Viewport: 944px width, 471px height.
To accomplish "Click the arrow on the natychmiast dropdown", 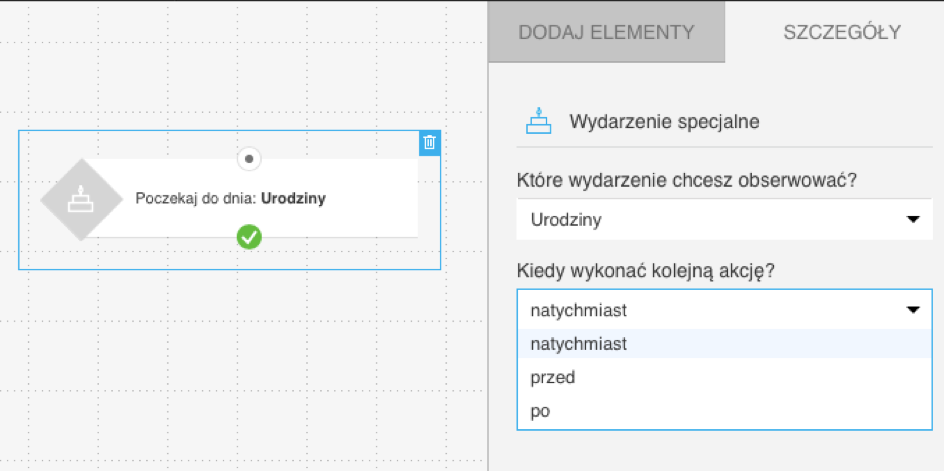I will coord(912,310).
